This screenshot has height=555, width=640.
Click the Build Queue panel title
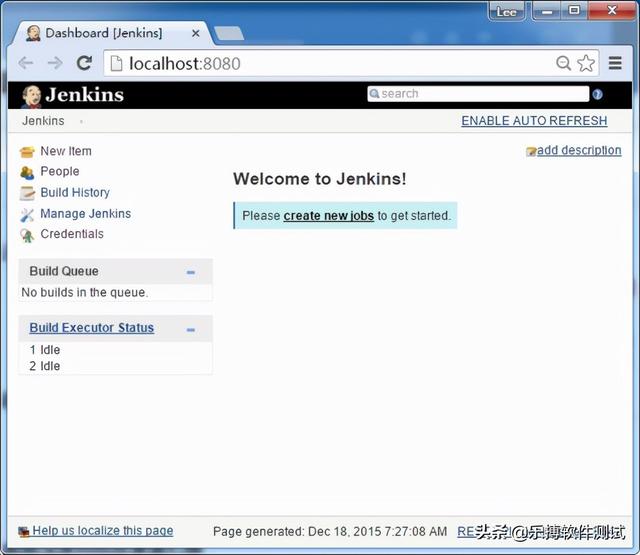[64, 271]
